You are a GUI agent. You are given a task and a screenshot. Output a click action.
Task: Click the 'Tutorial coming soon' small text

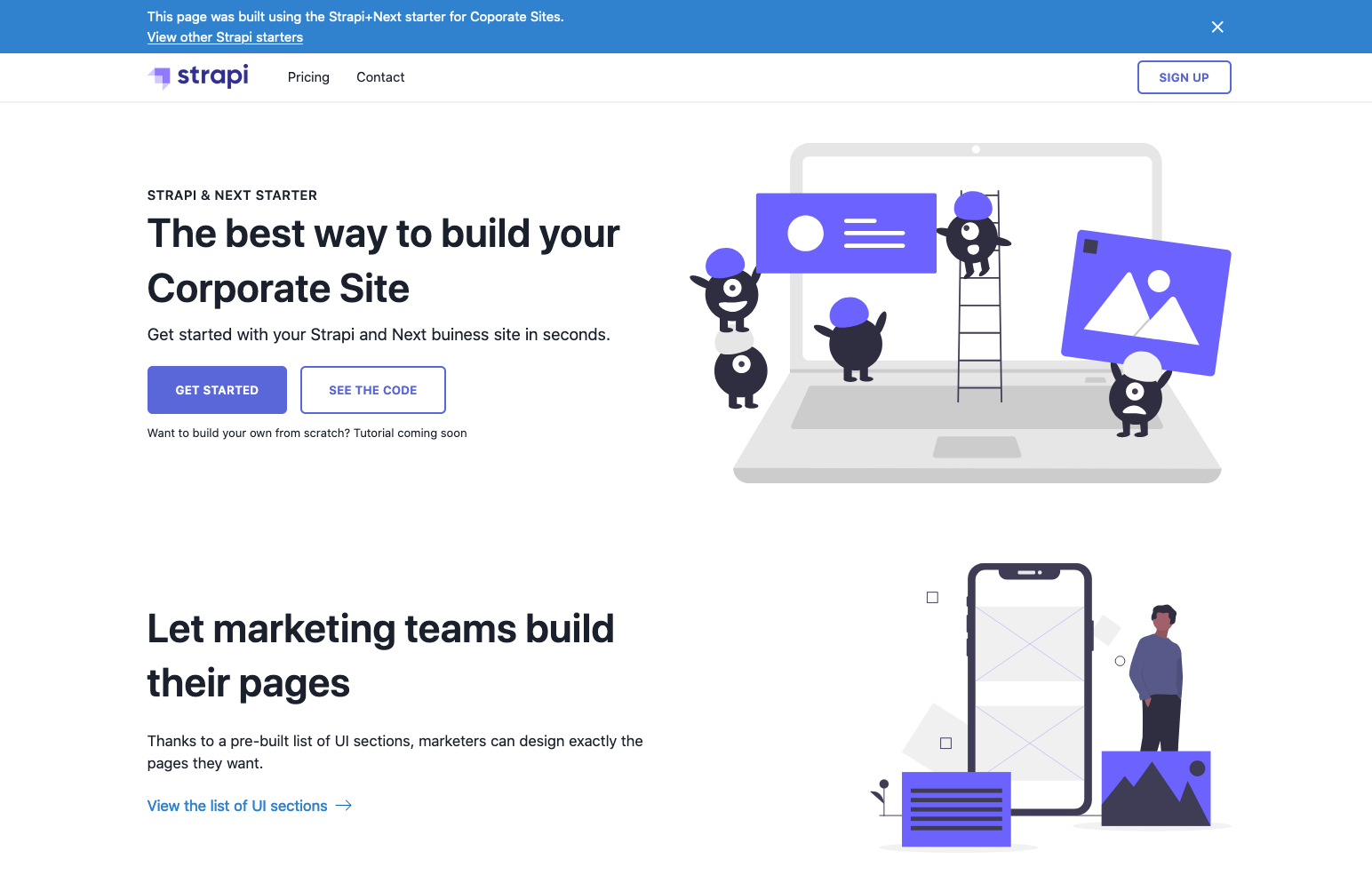click(x=410, y=434)
